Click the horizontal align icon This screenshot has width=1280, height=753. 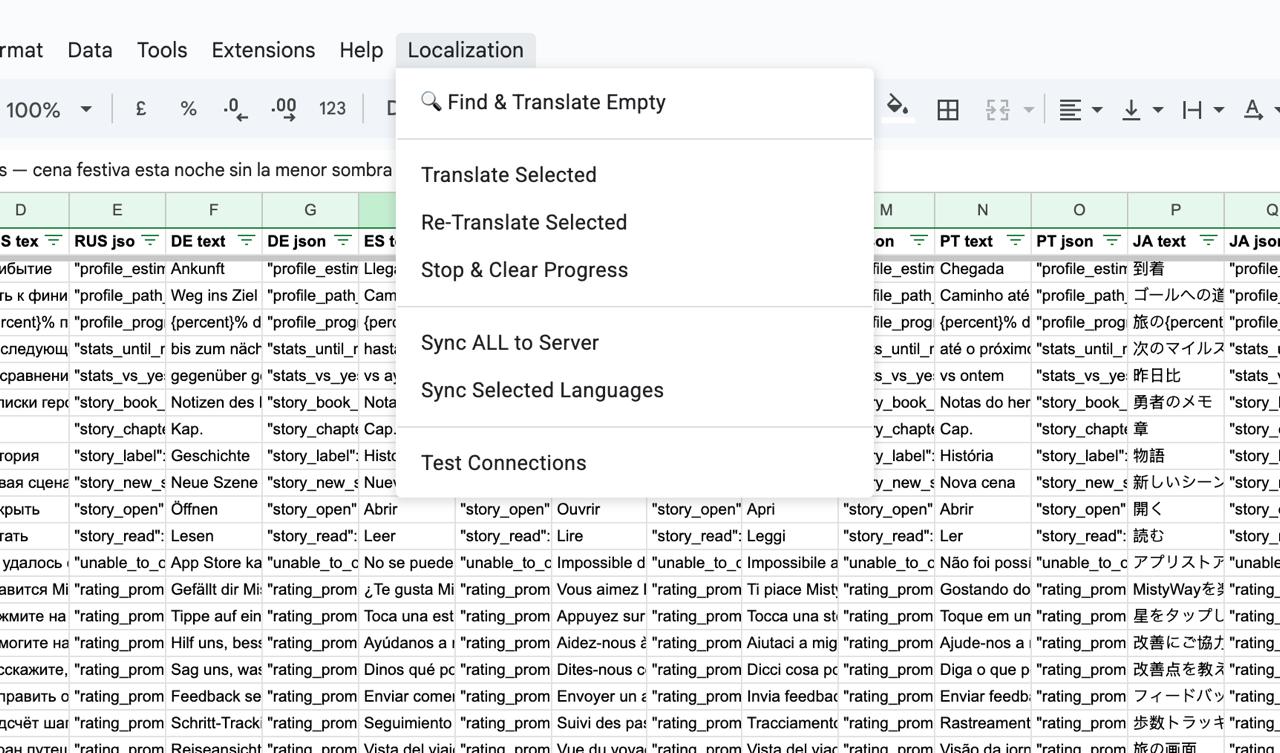(x=1070, y=110)
